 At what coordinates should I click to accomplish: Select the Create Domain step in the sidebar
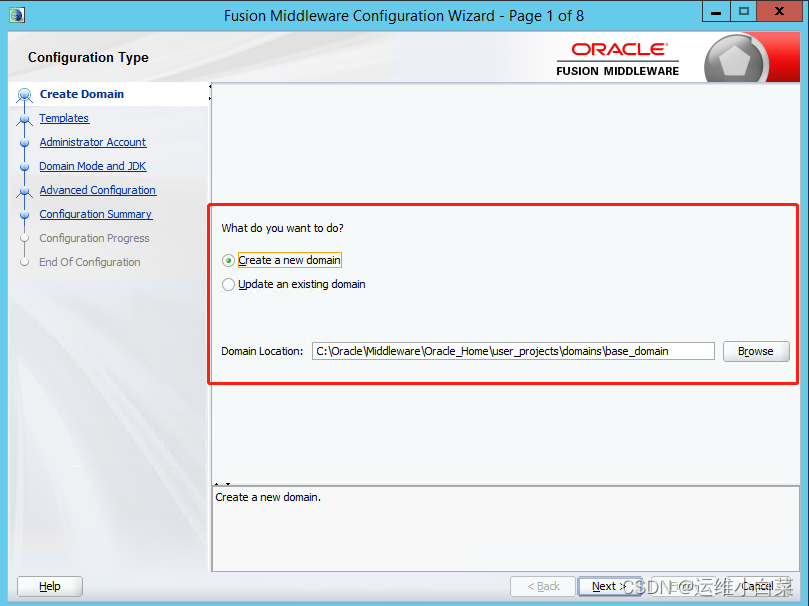pos(82,94)
